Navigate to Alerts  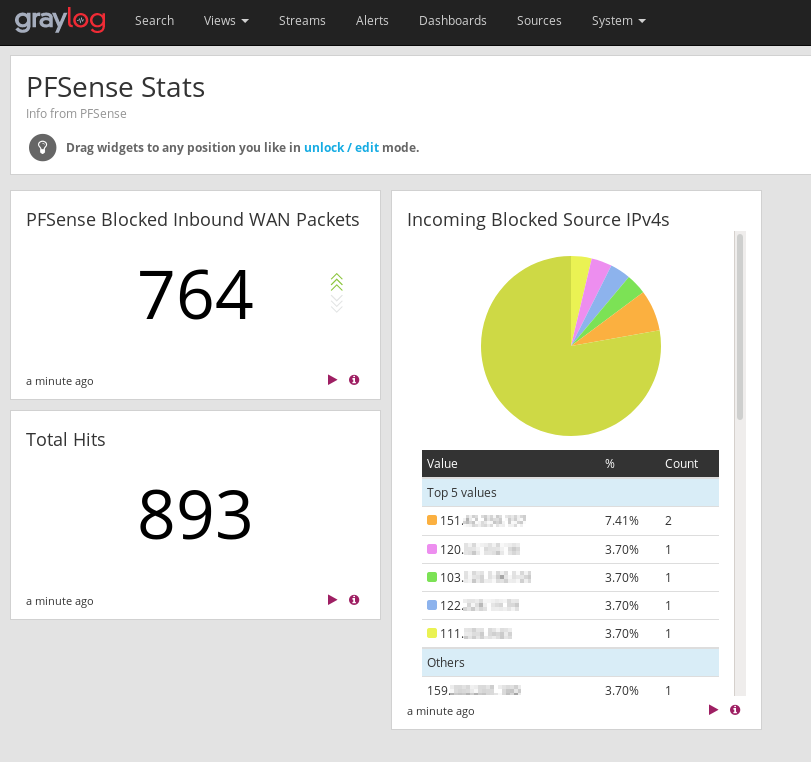(x=372, y=21)
